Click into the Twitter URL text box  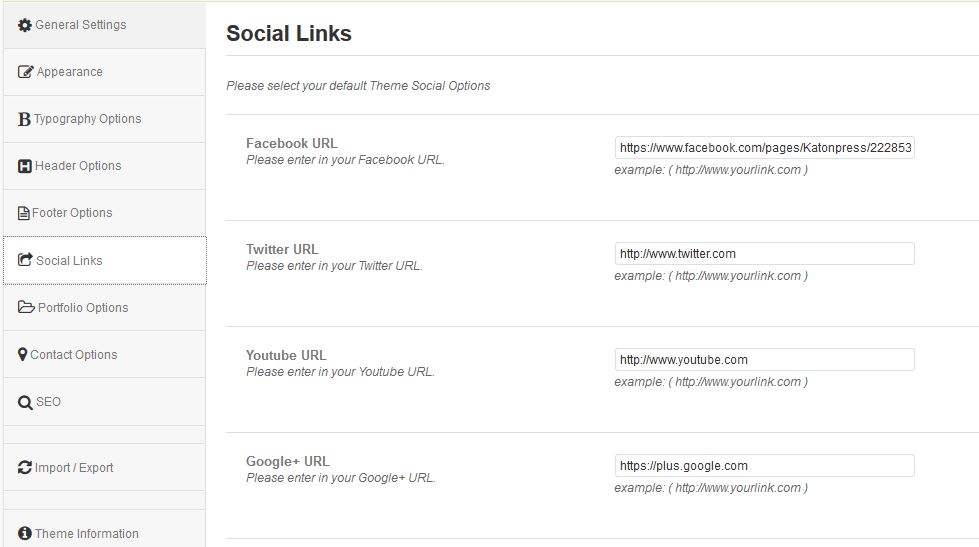tap(764, 254)
